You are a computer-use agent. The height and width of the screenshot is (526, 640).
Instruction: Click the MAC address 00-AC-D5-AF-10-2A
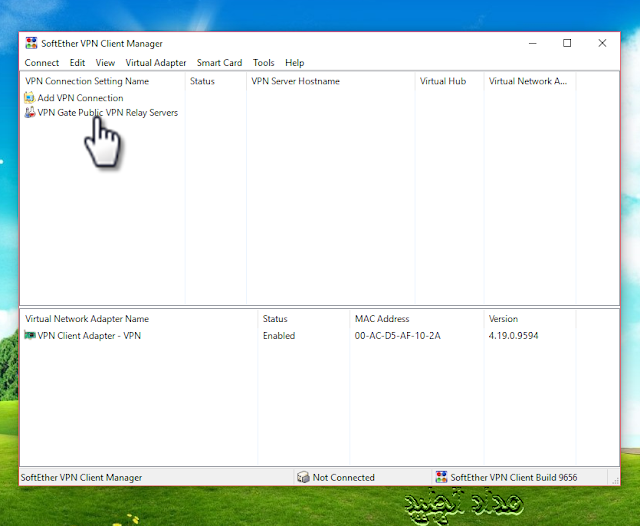click(398, 335)
